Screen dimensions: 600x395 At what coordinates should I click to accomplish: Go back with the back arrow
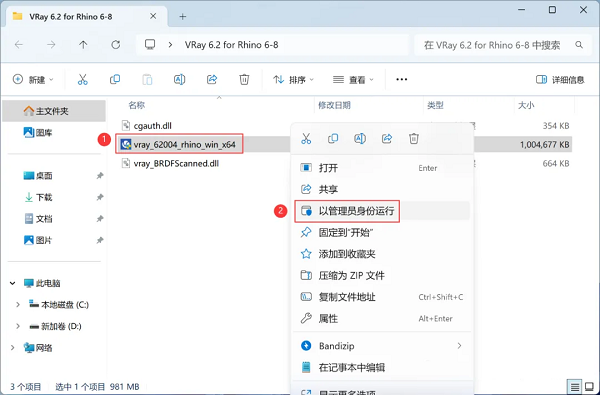[19, 45]
